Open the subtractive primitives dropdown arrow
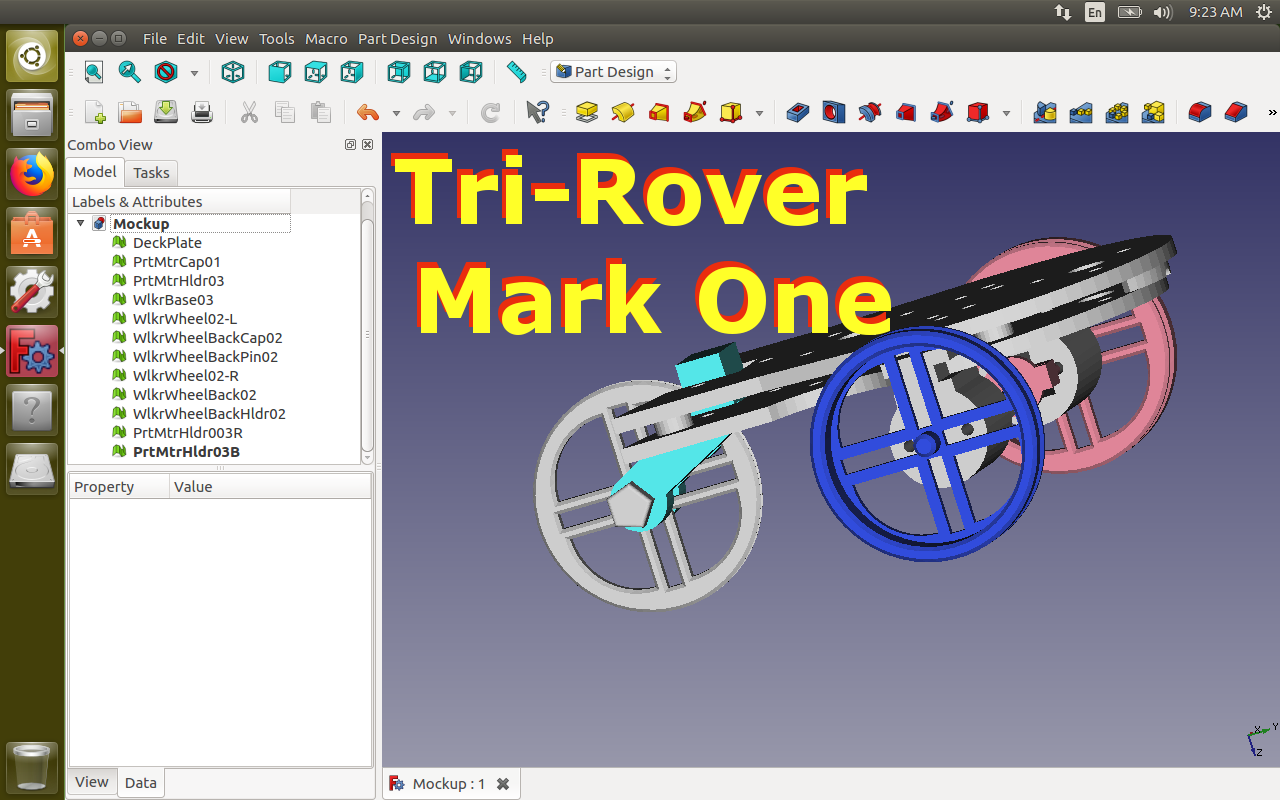 coord(1005,113)
